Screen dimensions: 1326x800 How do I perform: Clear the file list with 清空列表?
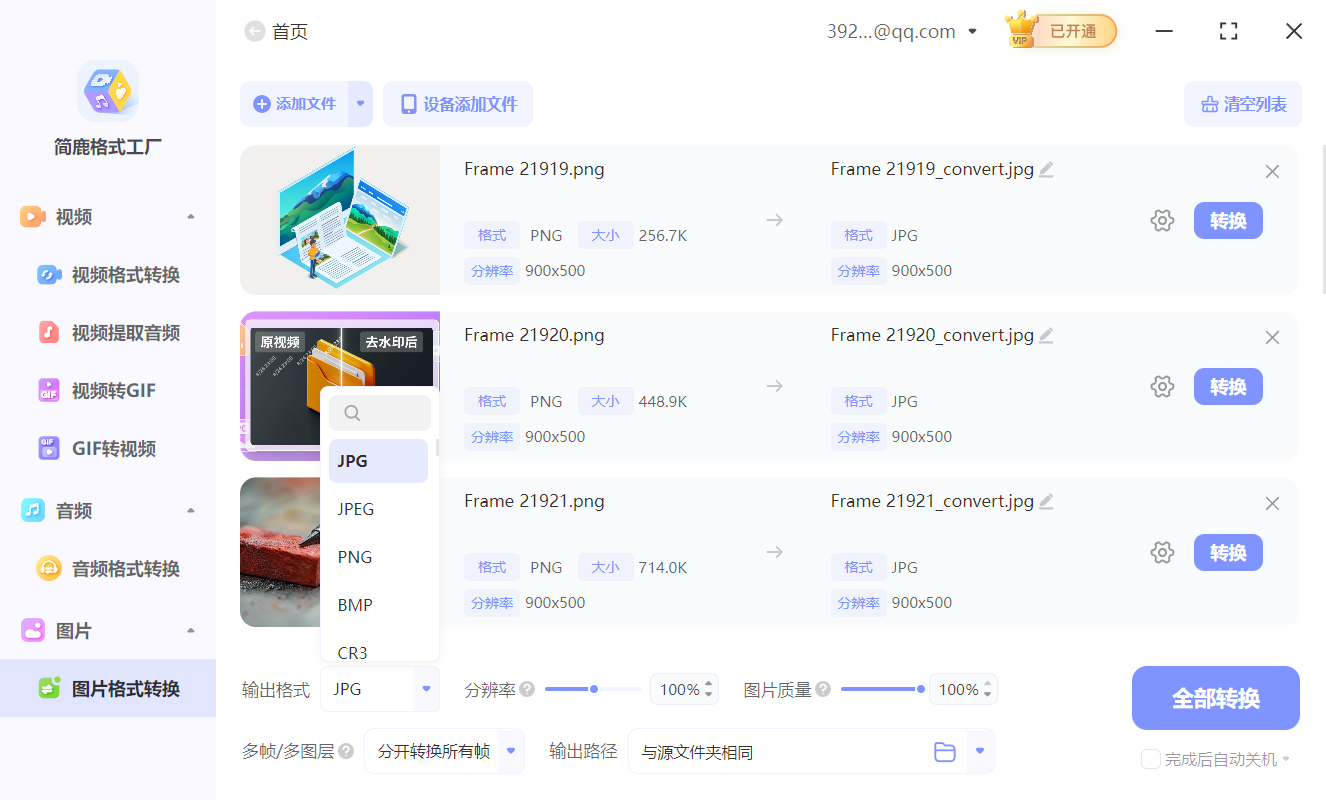pos(1242,104)
